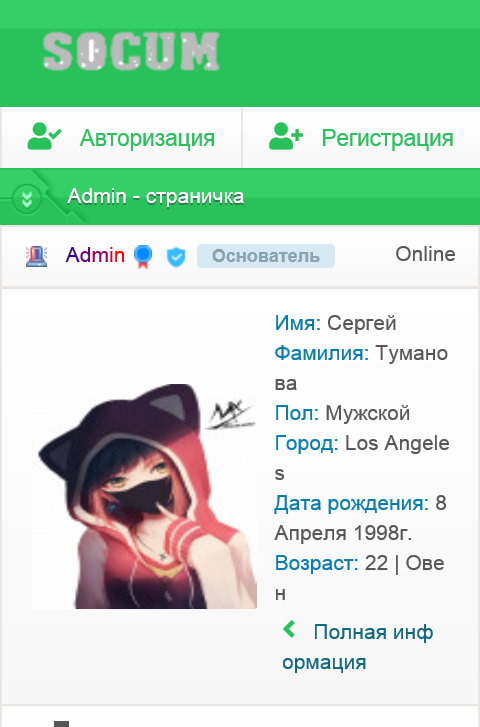
Task: Click the blue award ribbon badge icon
Action: click(x=143, y=256)
